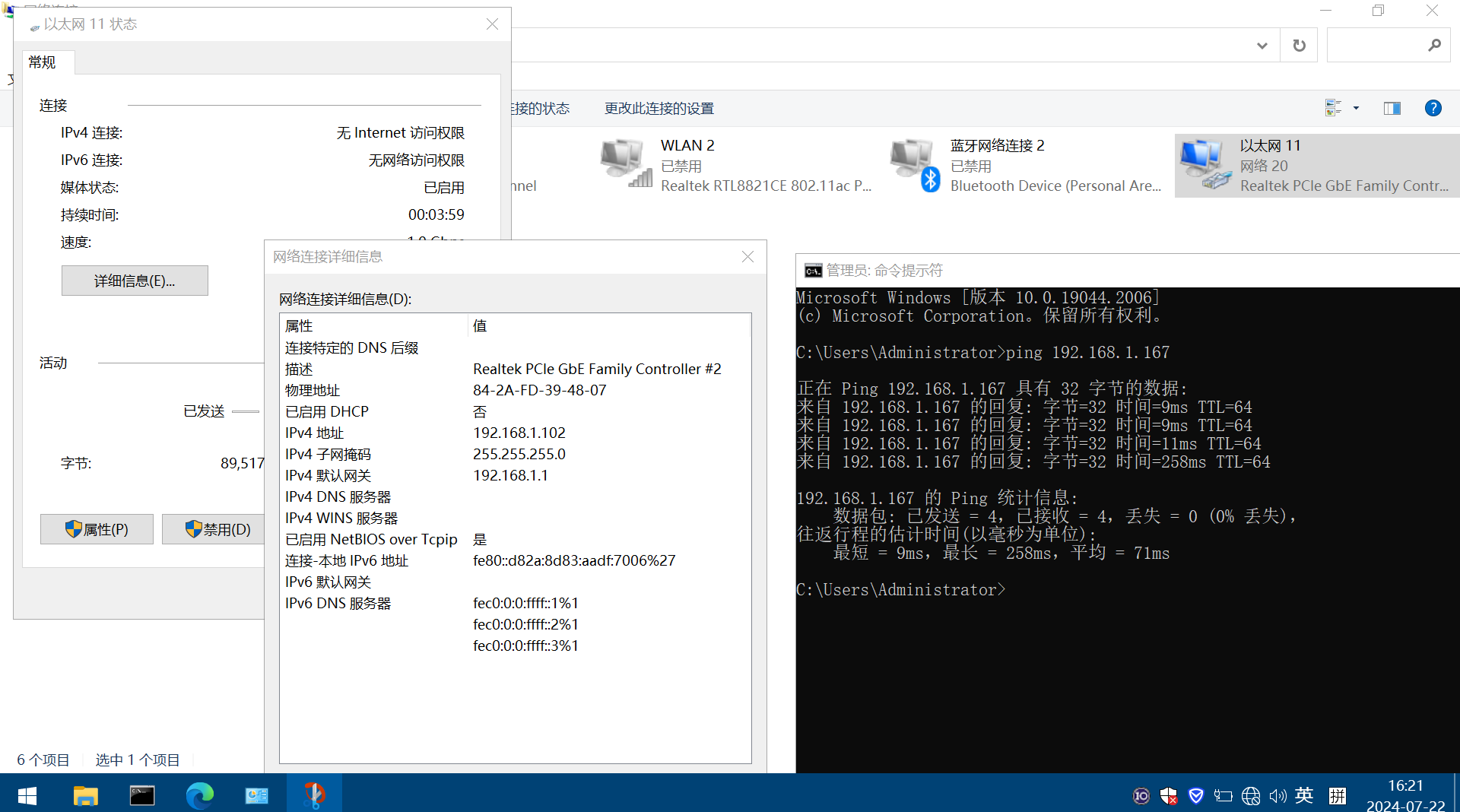Open the 详细信息(E)... button

click(135, 281)
